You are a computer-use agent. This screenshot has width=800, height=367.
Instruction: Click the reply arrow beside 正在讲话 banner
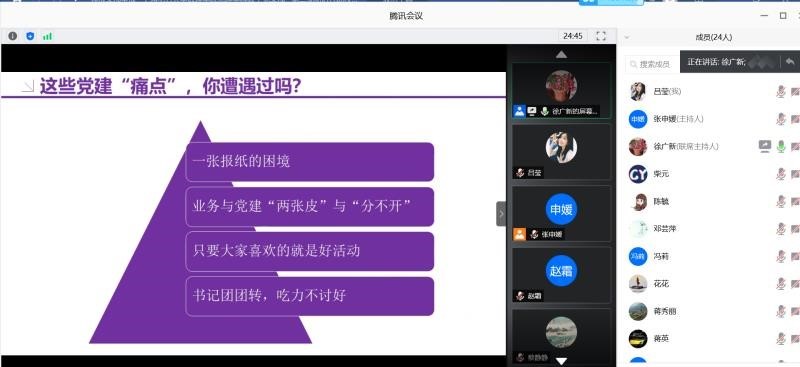tap(790, 62)
